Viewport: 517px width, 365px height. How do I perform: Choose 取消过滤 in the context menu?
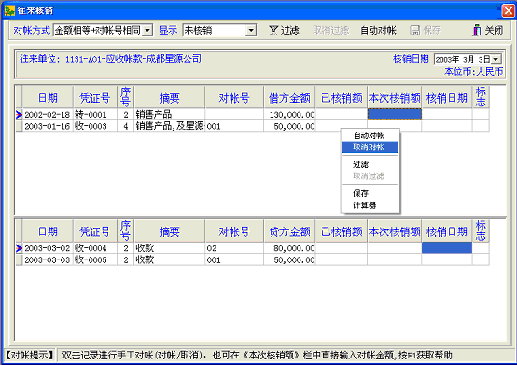(x=370, y=176)
